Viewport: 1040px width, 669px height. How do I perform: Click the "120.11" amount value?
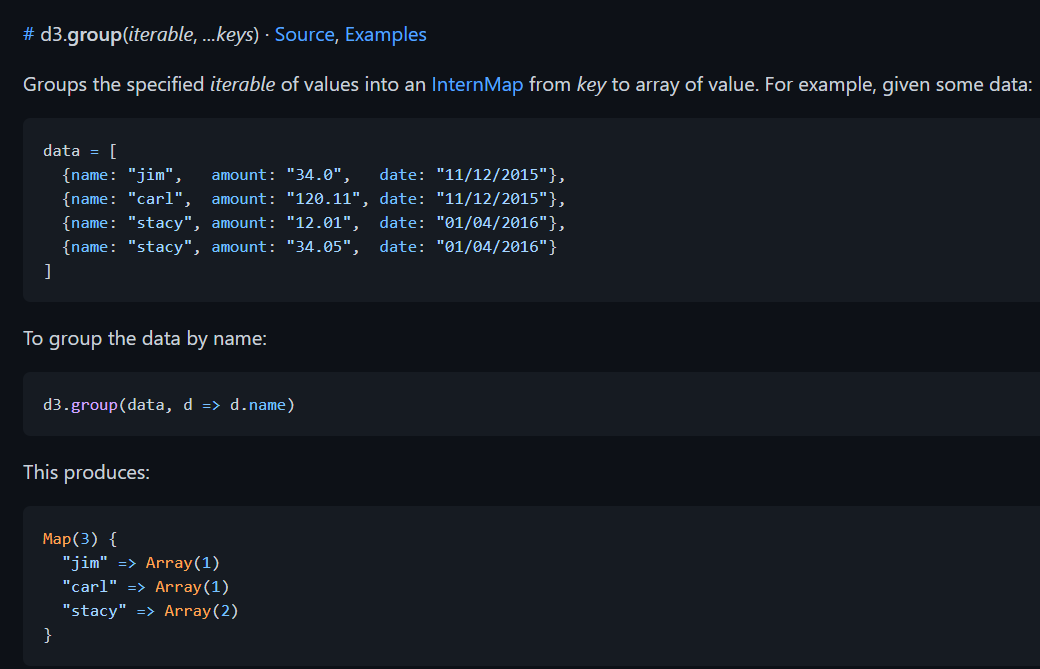tap(327, 199)
